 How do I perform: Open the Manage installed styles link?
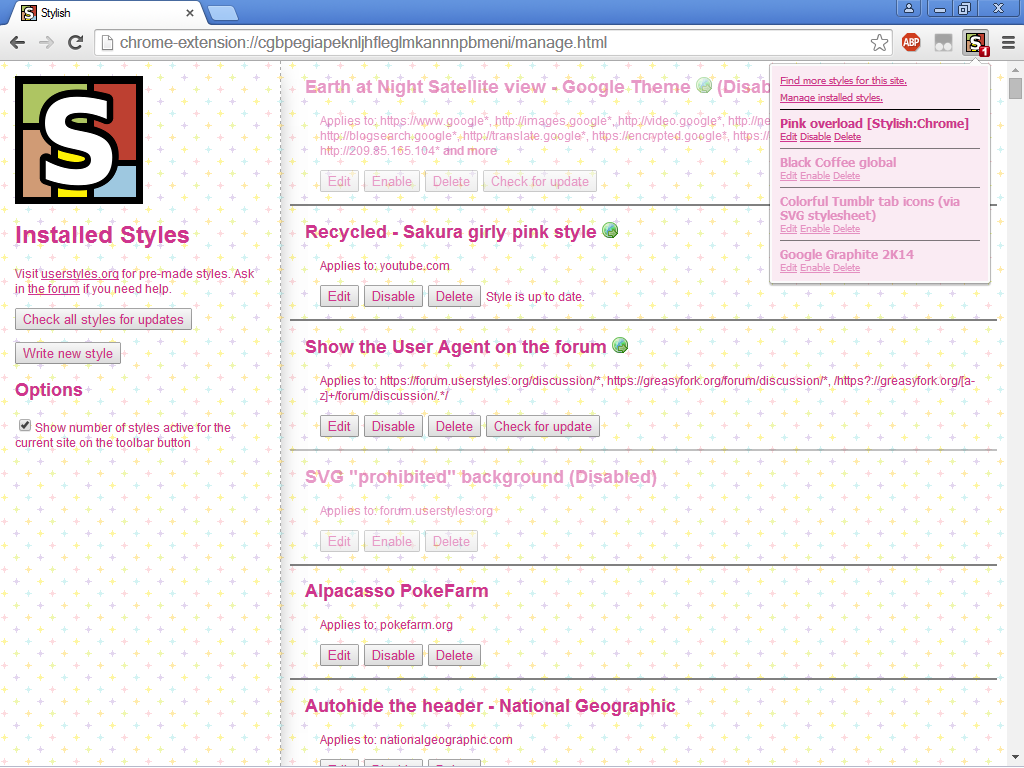(x=831, y=98)
